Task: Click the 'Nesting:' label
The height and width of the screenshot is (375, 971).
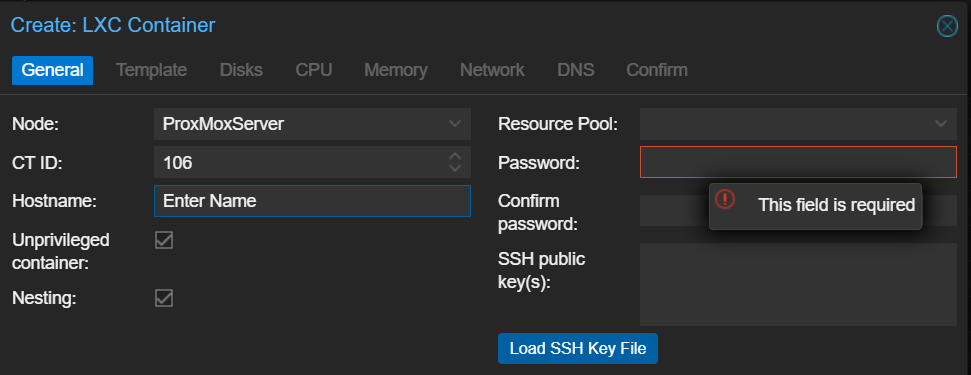Action: (44, 298)
